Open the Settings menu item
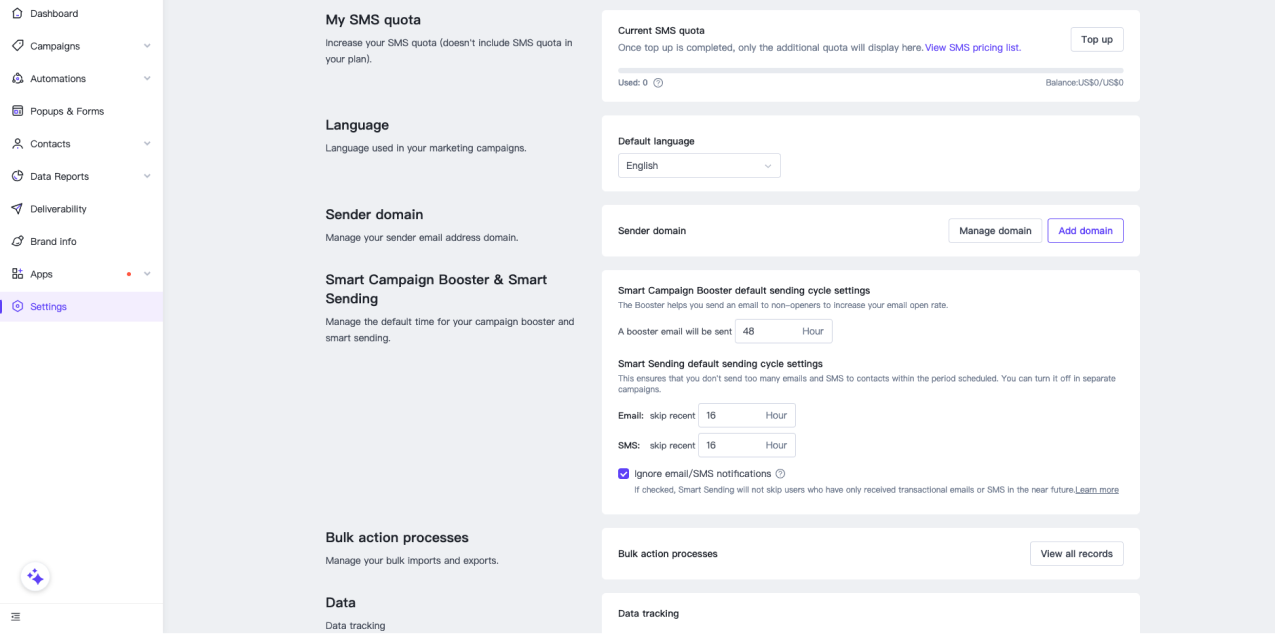This screenshot has height=634, width=1275. 48,307
